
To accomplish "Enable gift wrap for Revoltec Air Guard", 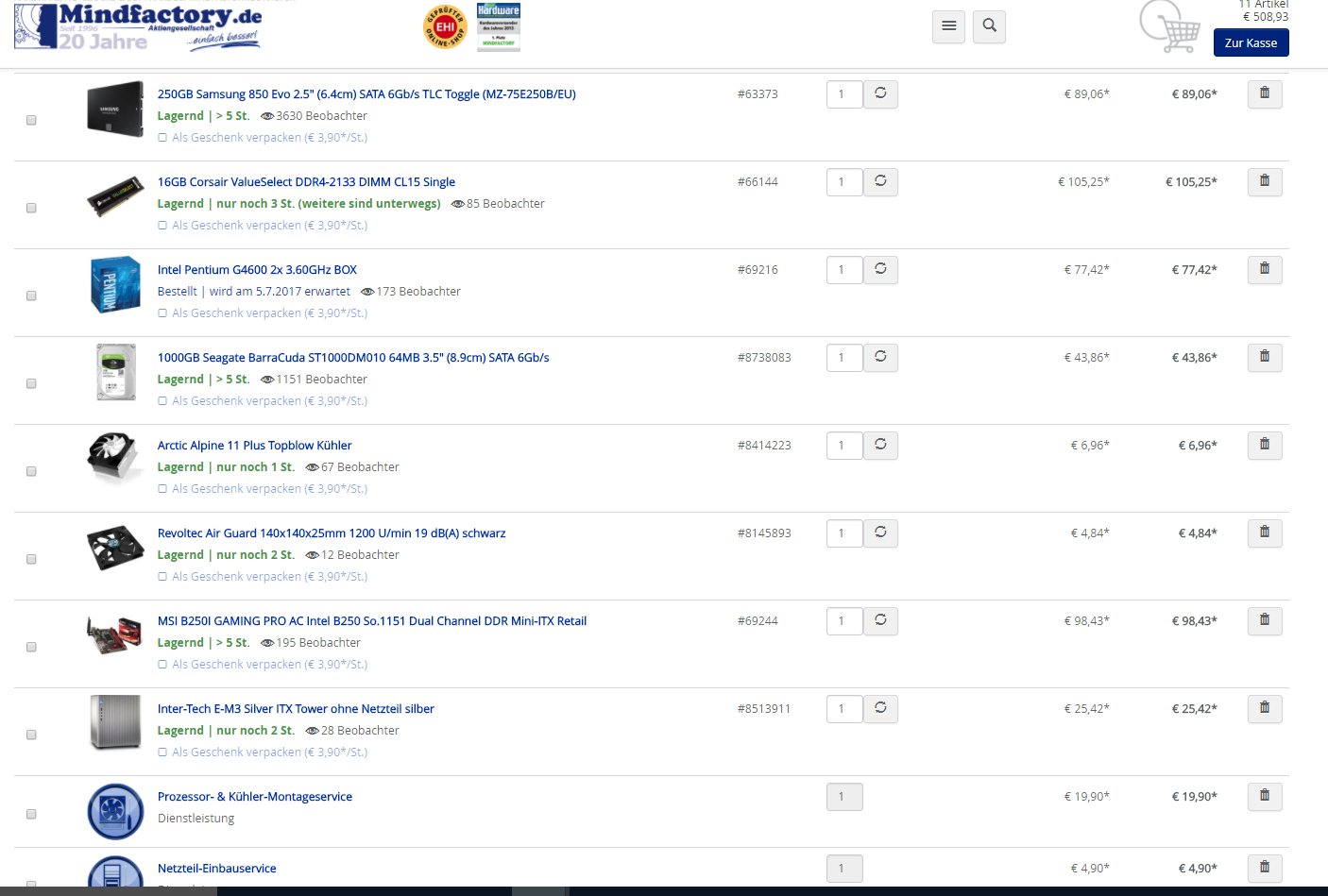I will click(x=162, y=577).
